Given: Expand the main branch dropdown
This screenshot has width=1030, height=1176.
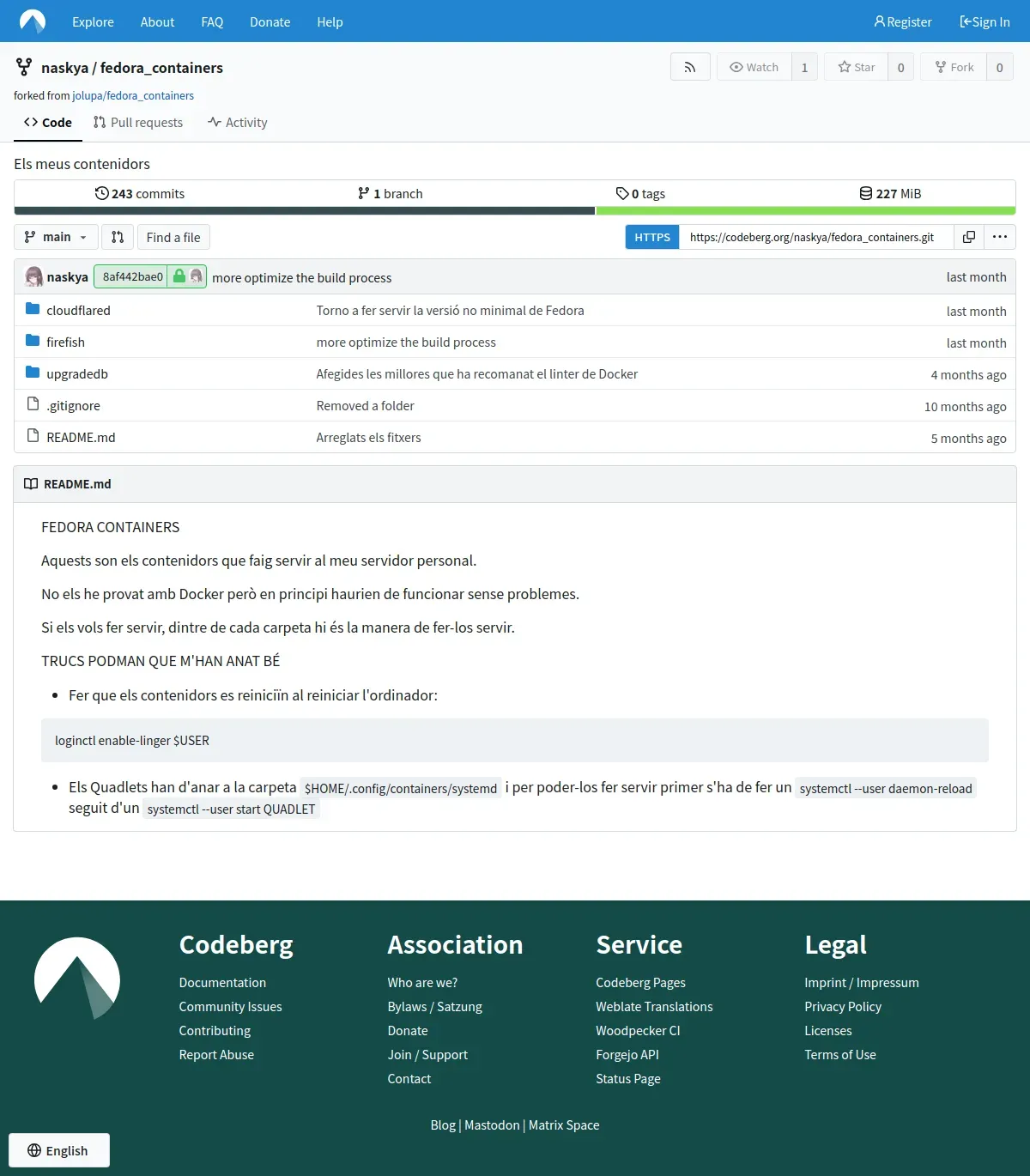Looking at the screenshot, I should (56, 237).
